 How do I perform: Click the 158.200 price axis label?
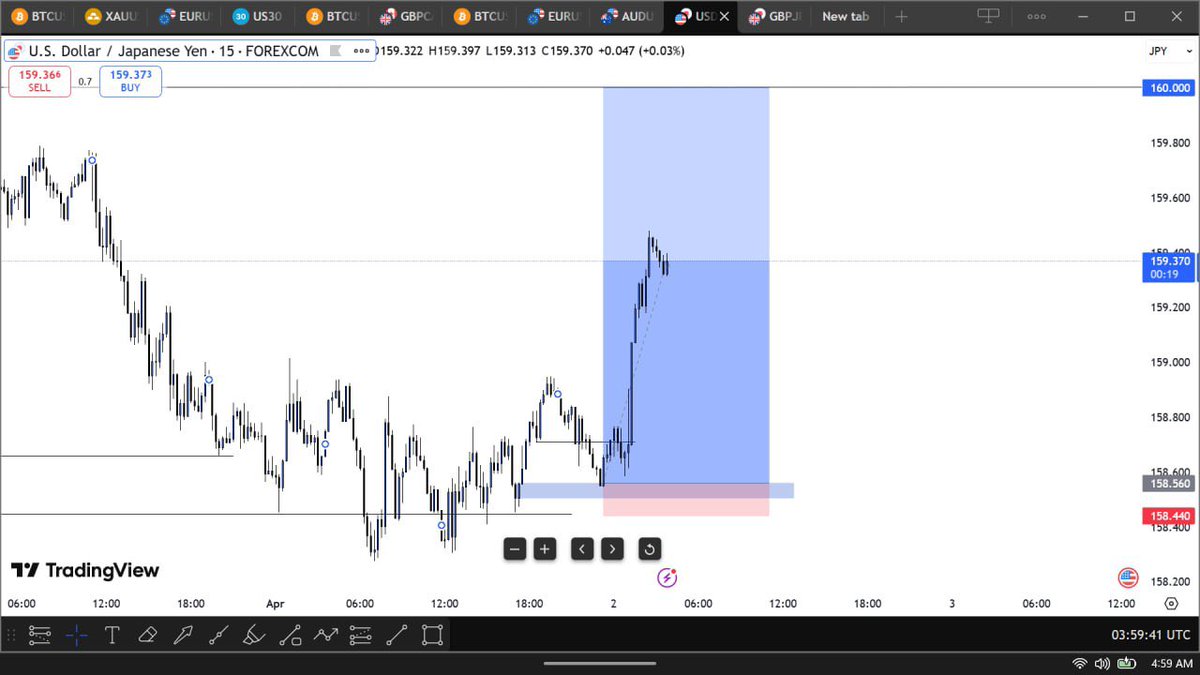(1169, 581)
